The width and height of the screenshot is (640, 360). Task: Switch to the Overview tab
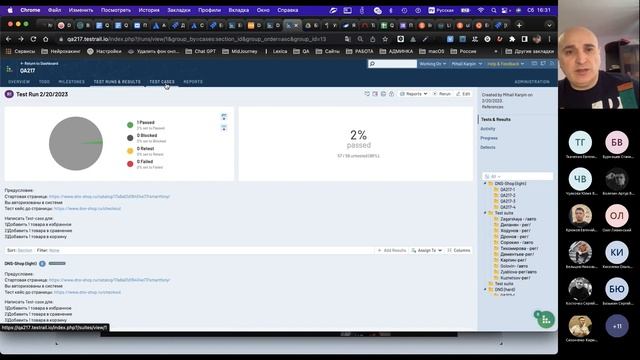click(x=19, y=82)
